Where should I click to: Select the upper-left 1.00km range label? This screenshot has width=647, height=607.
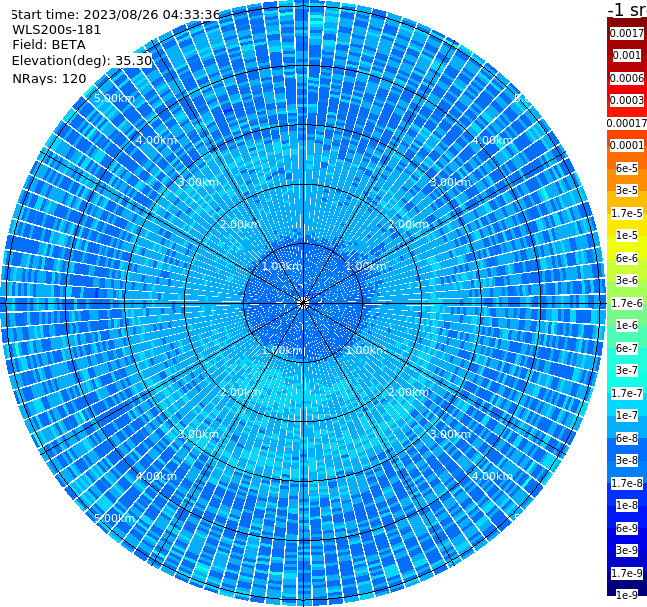coord(282,266)
